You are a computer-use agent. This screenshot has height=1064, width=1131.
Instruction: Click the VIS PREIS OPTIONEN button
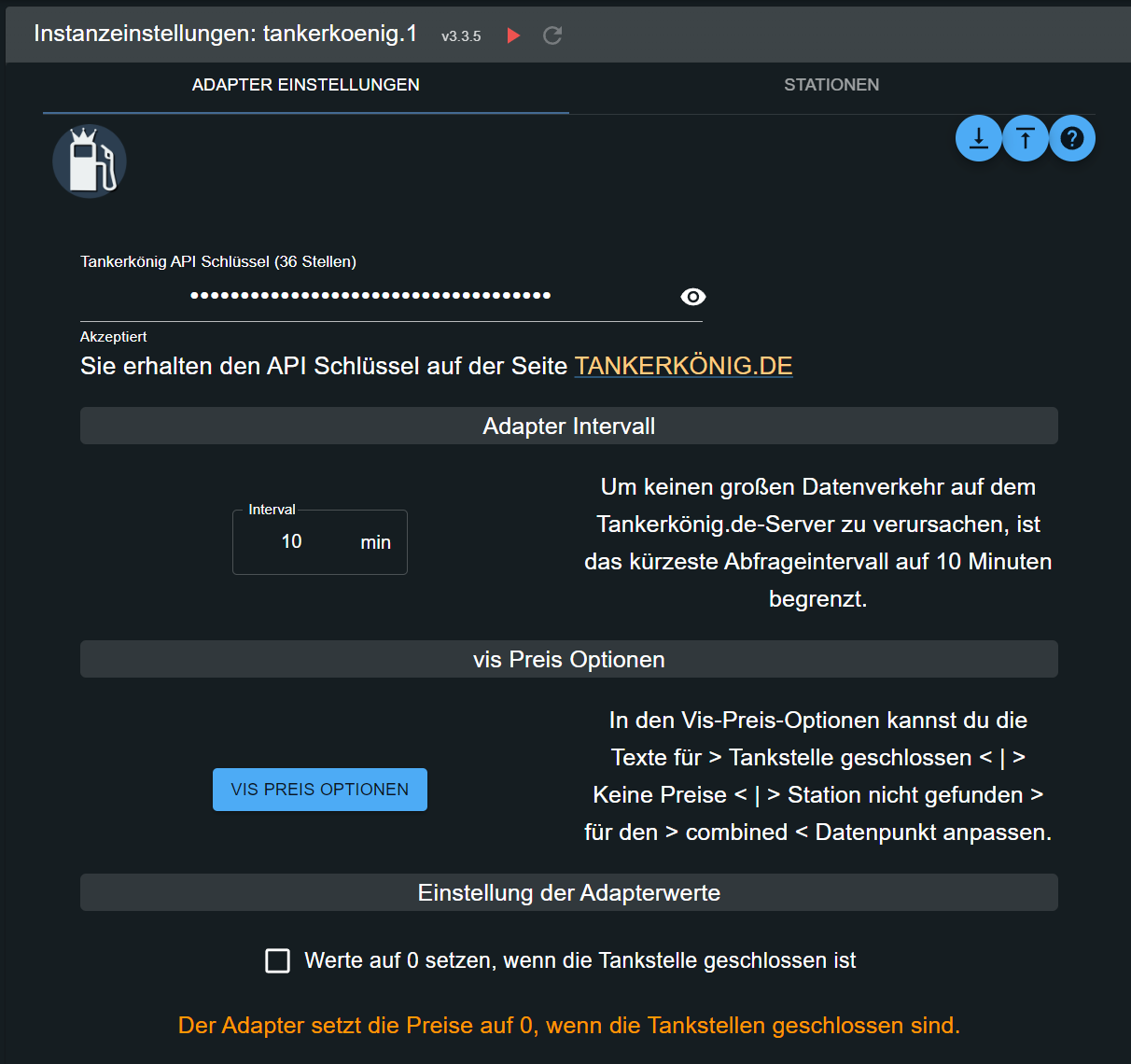tap(320, 790)
